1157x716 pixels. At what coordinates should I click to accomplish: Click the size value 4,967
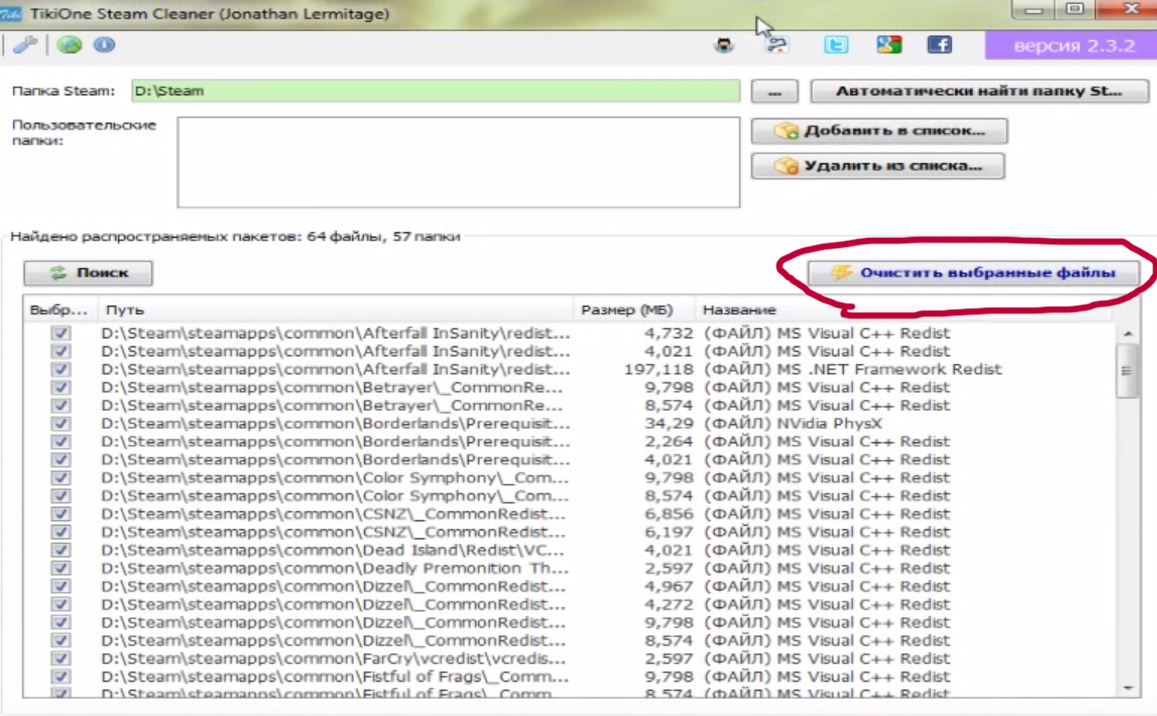(x=669, y=586)
